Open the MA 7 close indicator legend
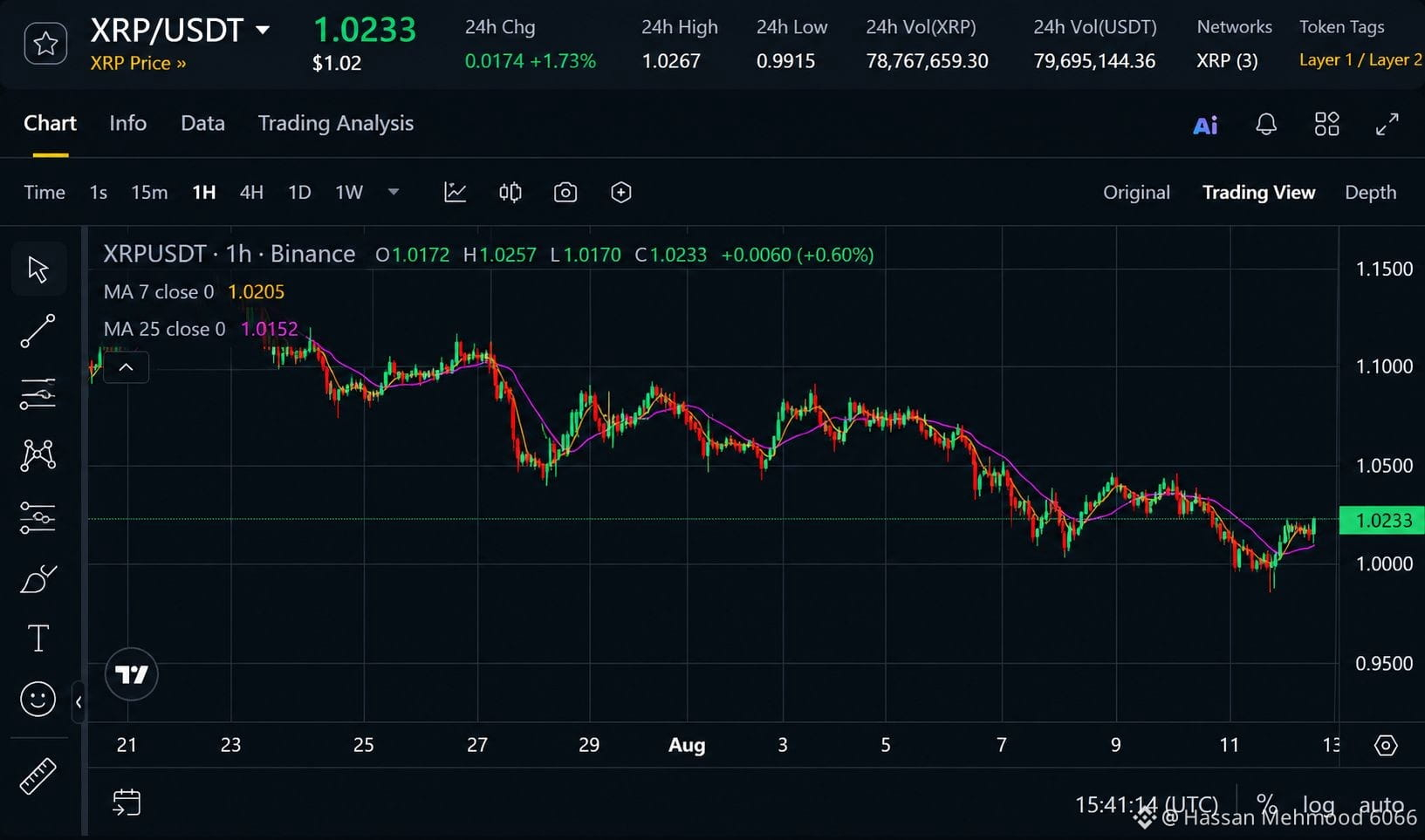The image size is (1425, 840). pos(194,292)
